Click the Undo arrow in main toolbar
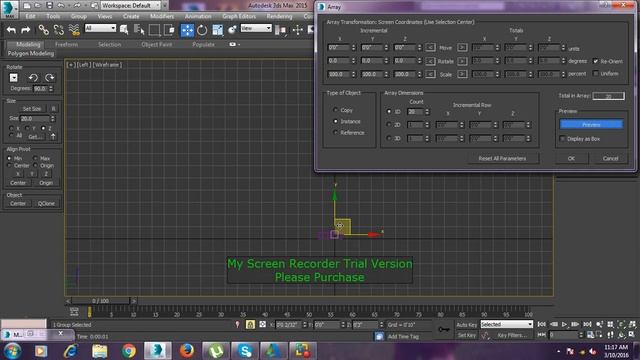 [x=11, y=30]
